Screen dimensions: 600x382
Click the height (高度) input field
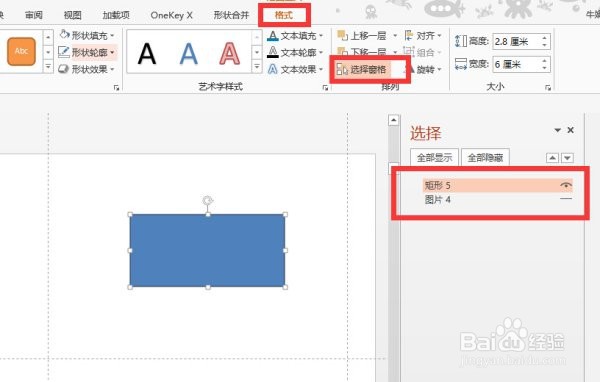tap(516, 41)
